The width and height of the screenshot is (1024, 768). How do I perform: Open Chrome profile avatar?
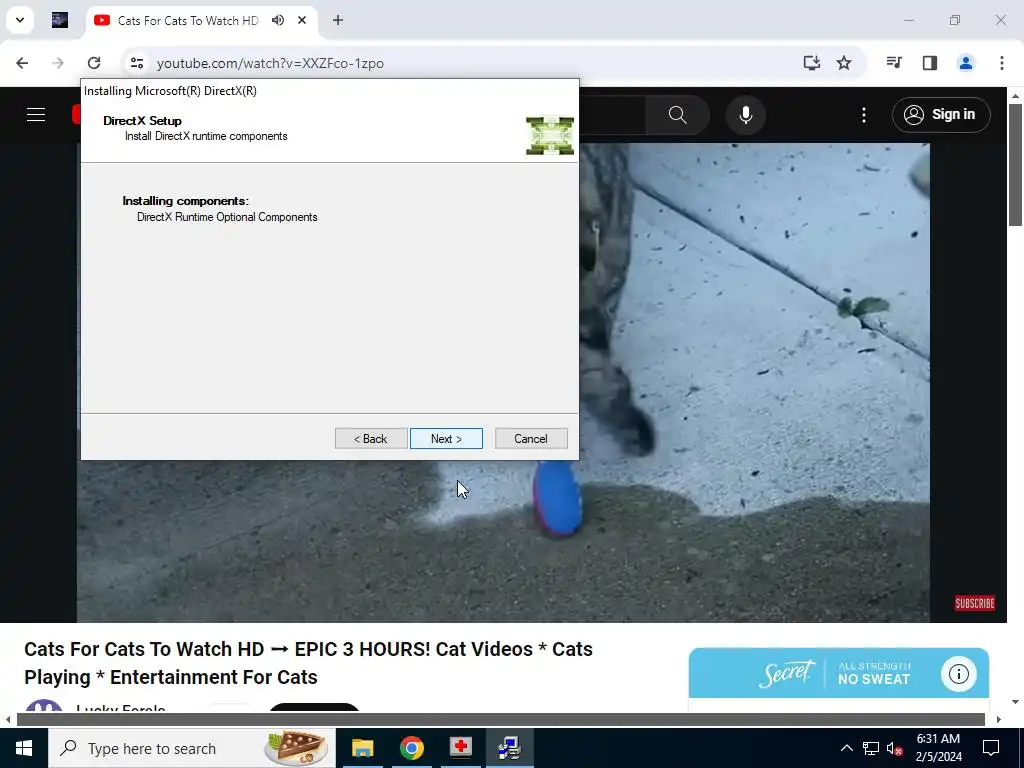pos(966,63)
